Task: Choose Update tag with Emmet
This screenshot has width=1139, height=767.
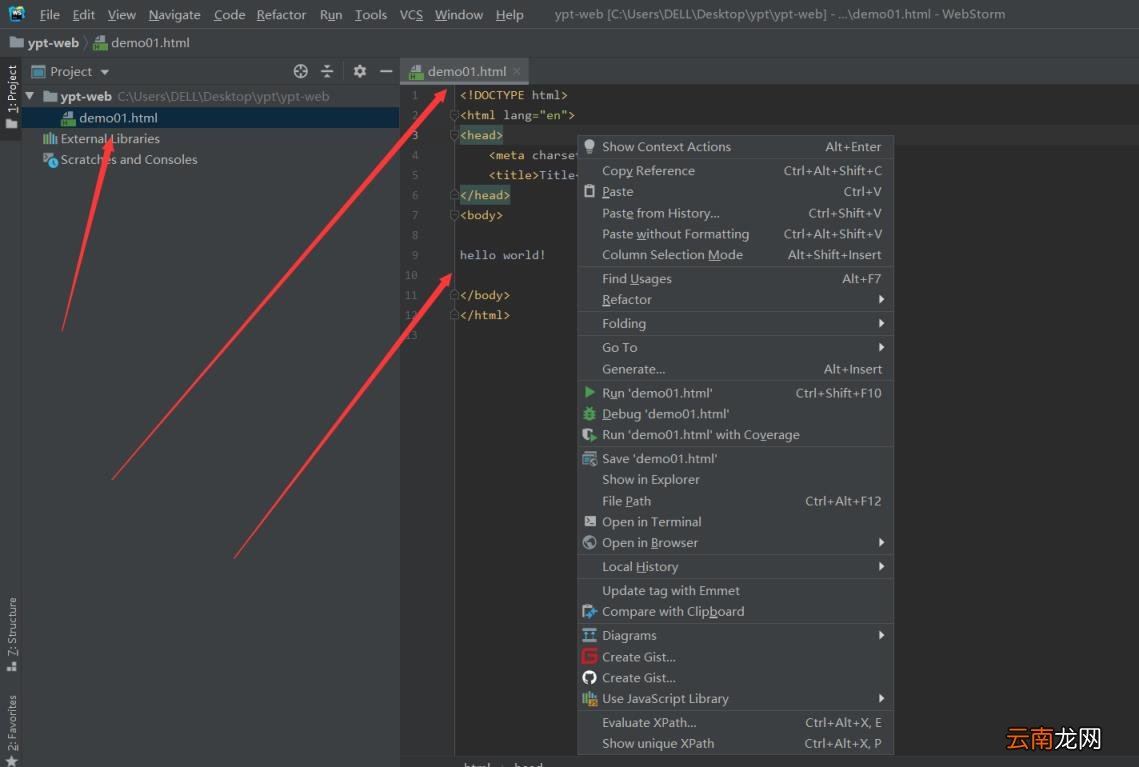Action: click(x=735, y=591)
